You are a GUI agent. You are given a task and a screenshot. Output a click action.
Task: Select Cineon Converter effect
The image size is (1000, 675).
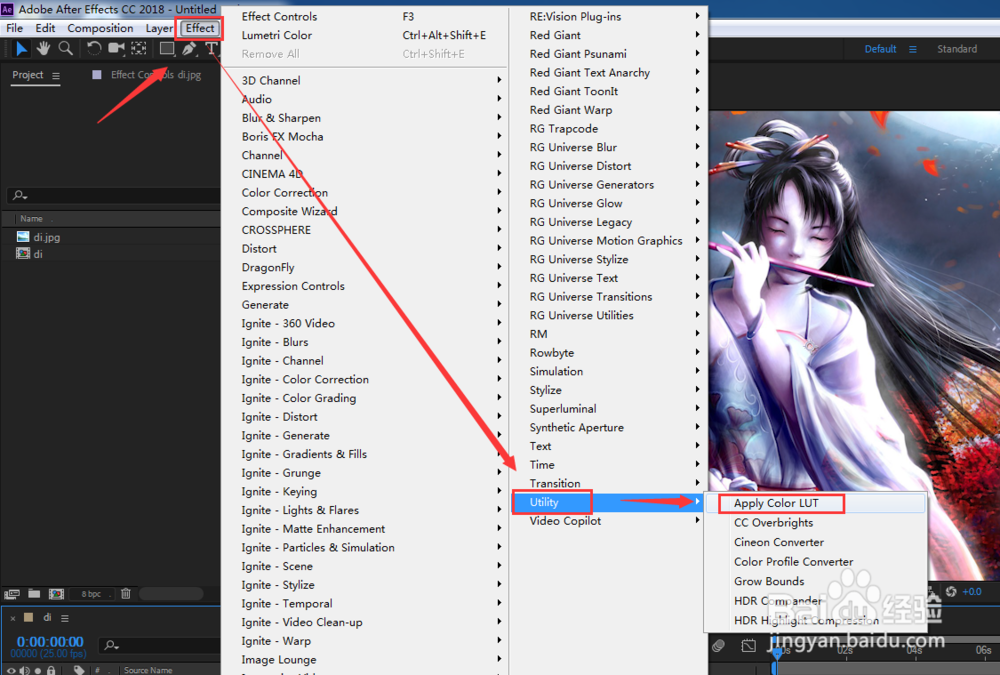(x=815, y=542)
